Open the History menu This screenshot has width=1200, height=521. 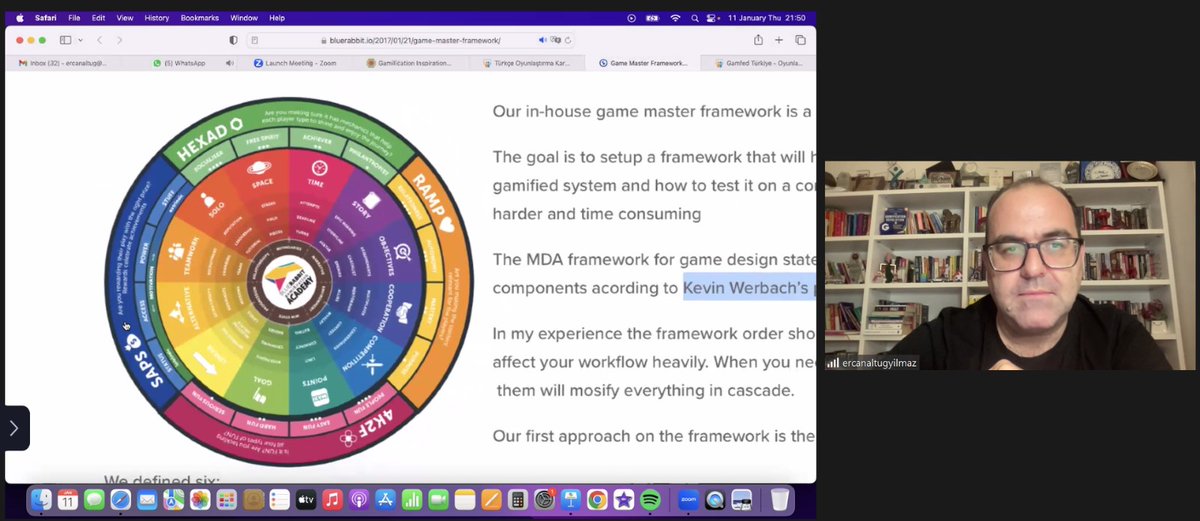pos(156,17)
